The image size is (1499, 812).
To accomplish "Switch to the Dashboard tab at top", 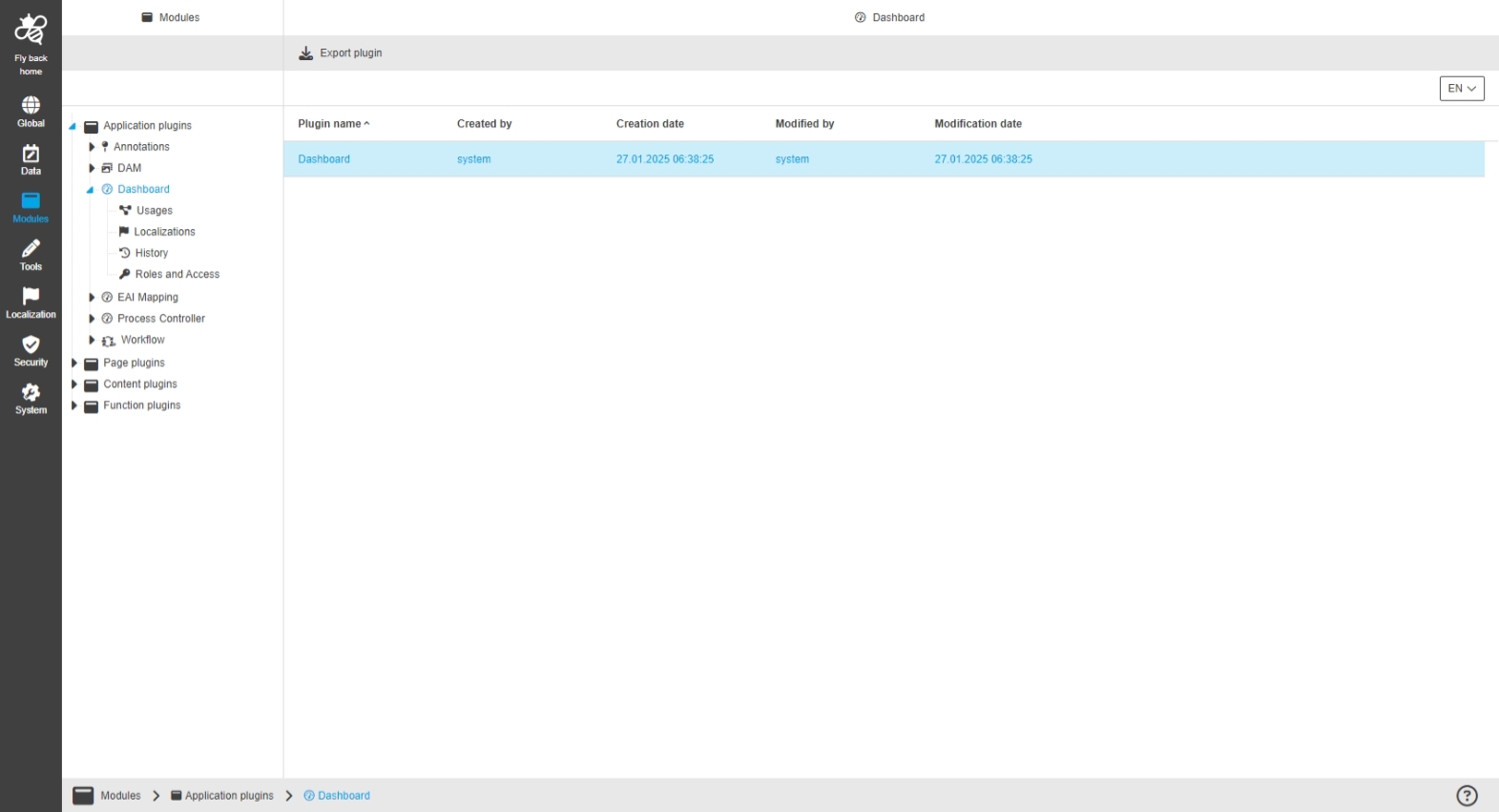I will pyautogui.click(x=889, y=18).
